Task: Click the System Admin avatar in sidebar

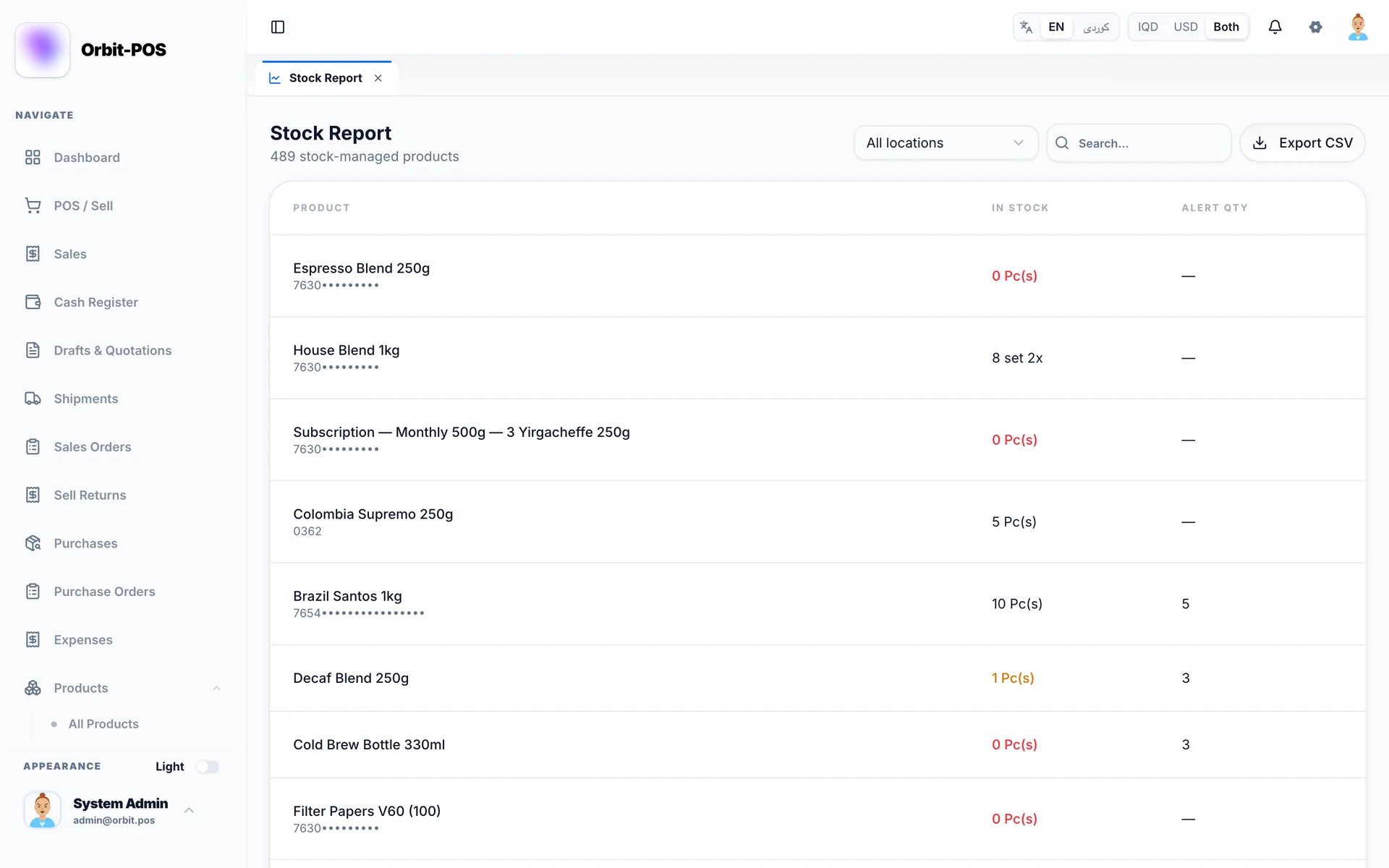Action: point(43,809)
